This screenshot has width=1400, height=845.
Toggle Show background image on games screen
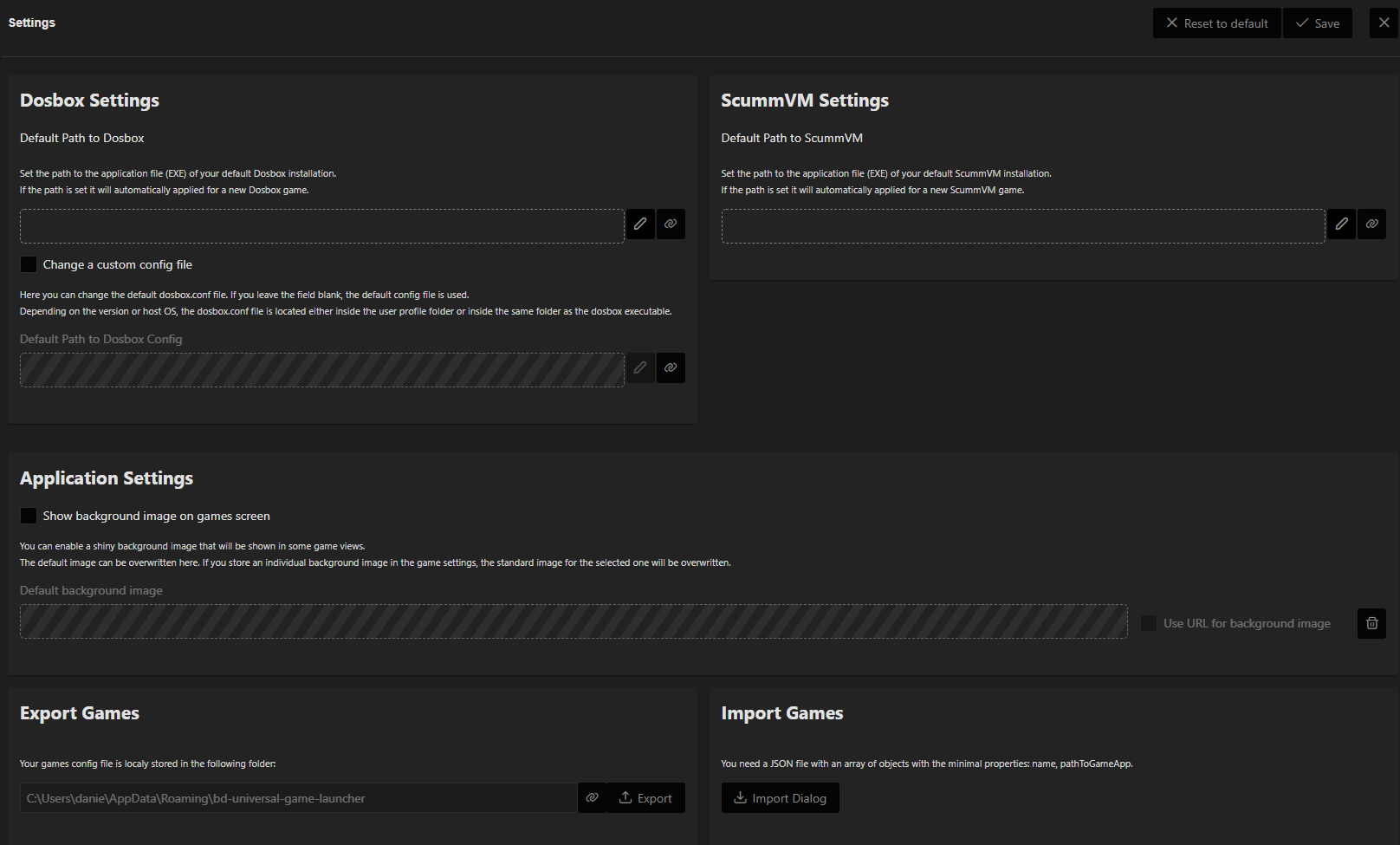[x=29, y=515]
